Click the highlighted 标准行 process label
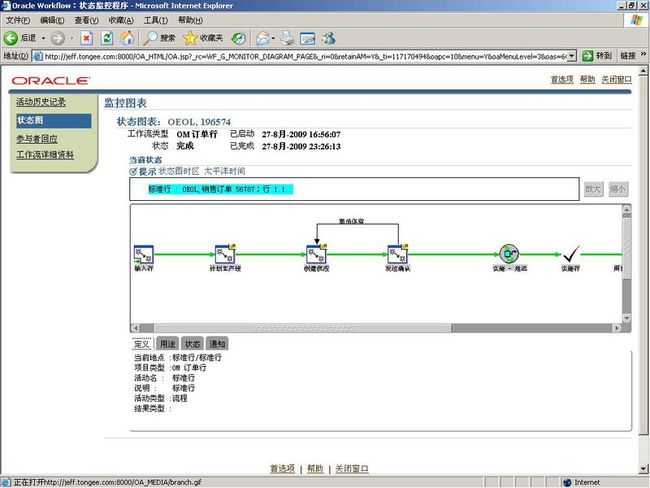Image resolution: width=650 pixels, height=488 pixels. click(221, 189)
